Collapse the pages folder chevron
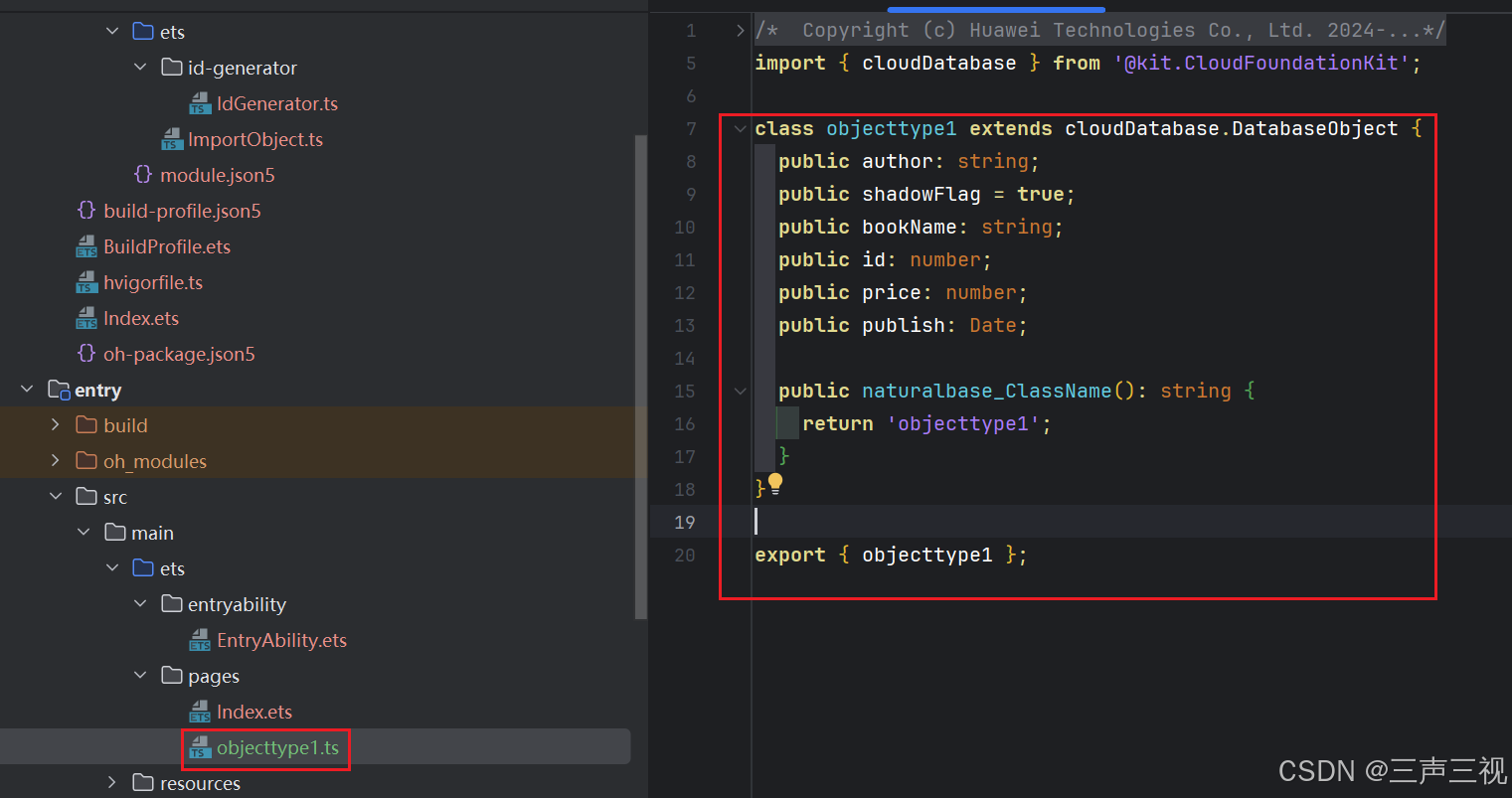The height and width of the screenshot is (798, 1512). 140,676
